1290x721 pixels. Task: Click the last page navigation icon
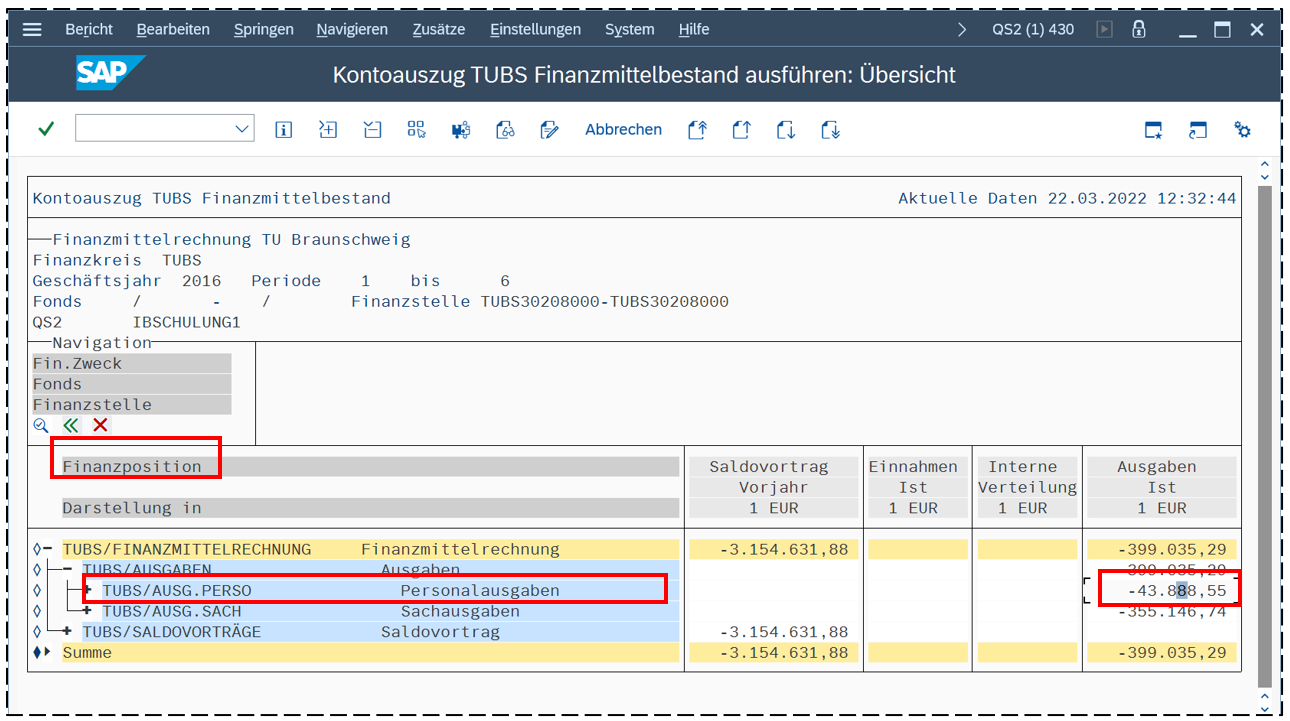tap(830, 130)
